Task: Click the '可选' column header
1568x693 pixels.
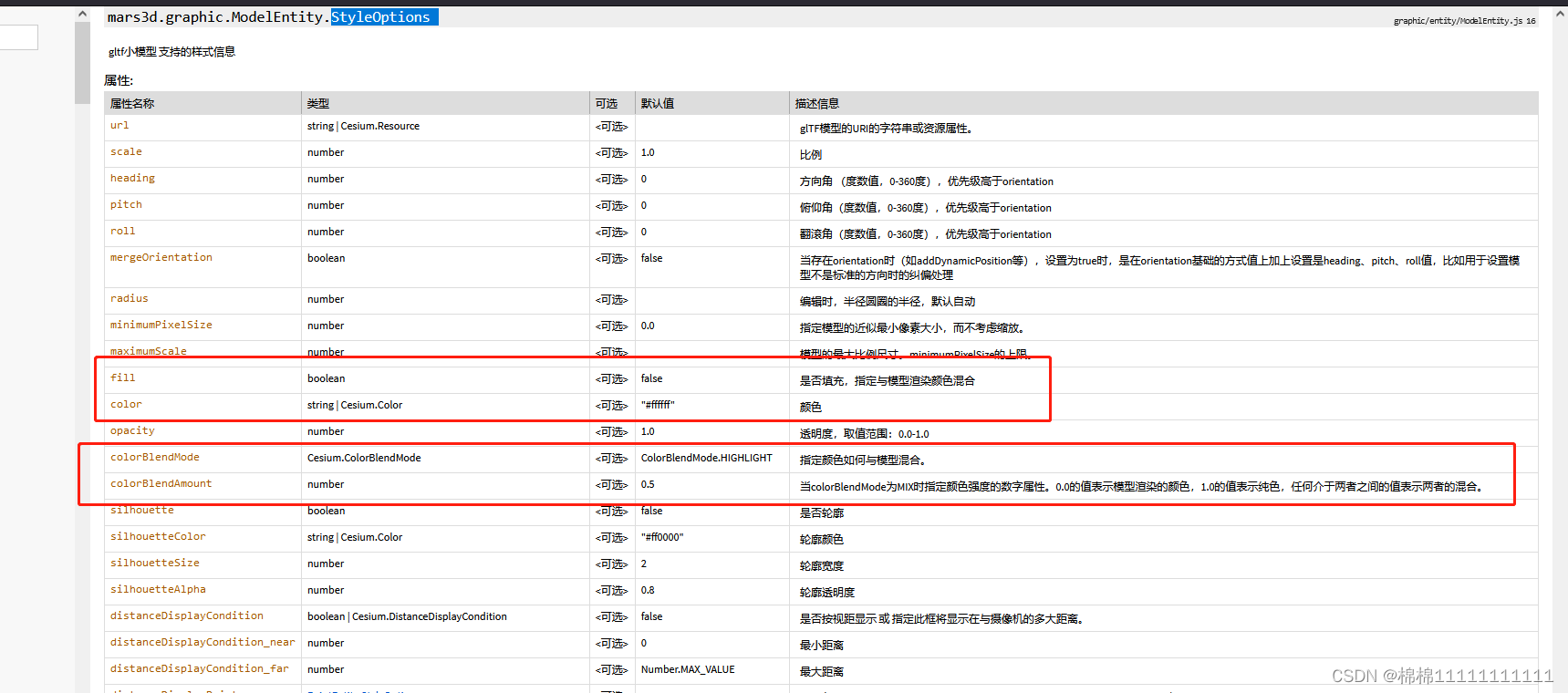Action: coord(607,104)
